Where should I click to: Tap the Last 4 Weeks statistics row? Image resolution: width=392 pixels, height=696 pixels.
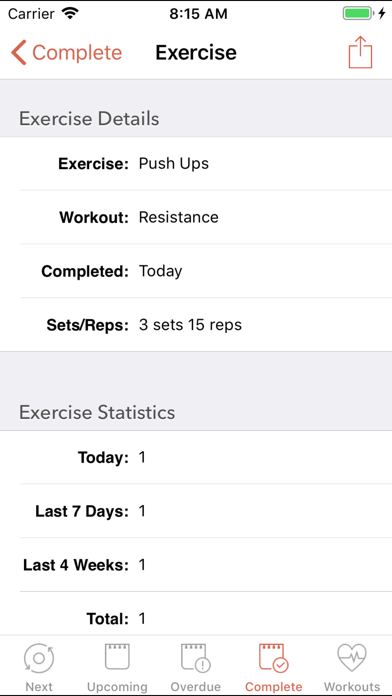tap(196, 565)
